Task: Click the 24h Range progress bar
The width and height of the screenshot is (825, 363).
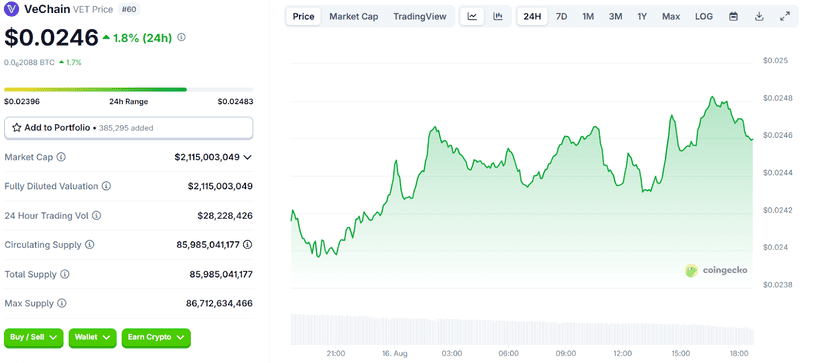Action: (x=128, y=89)
